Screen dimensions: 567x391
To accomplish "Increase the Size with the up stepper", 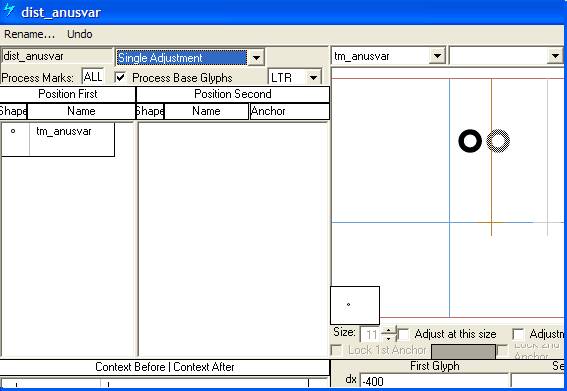I will pyautogui.click(x=389, y=330).
